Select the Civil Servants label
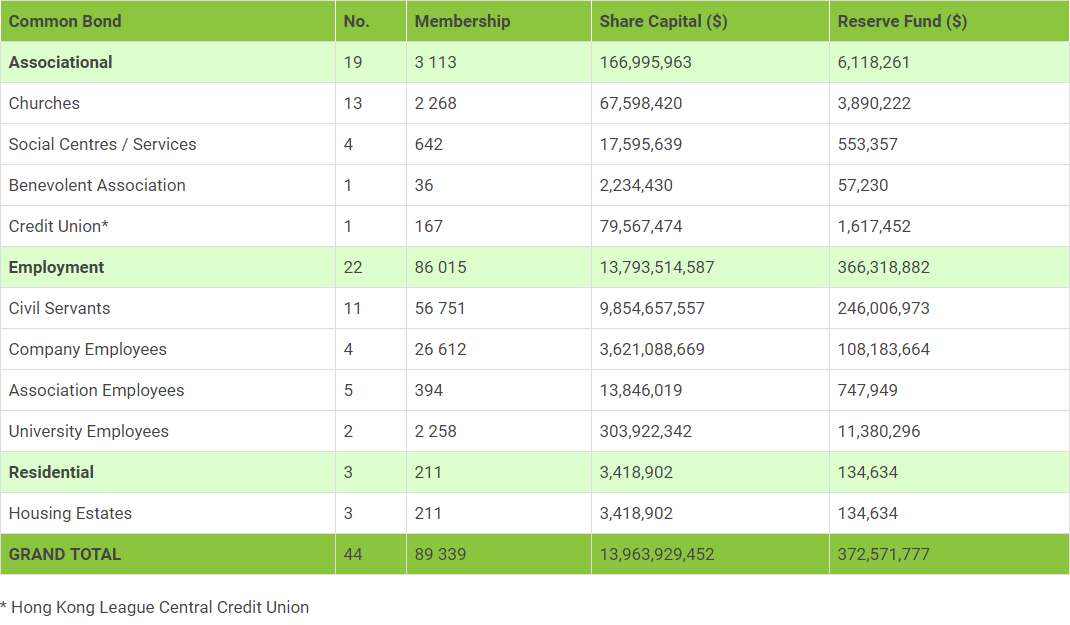This screenshot has width=1070, height=625. [59, 308]
